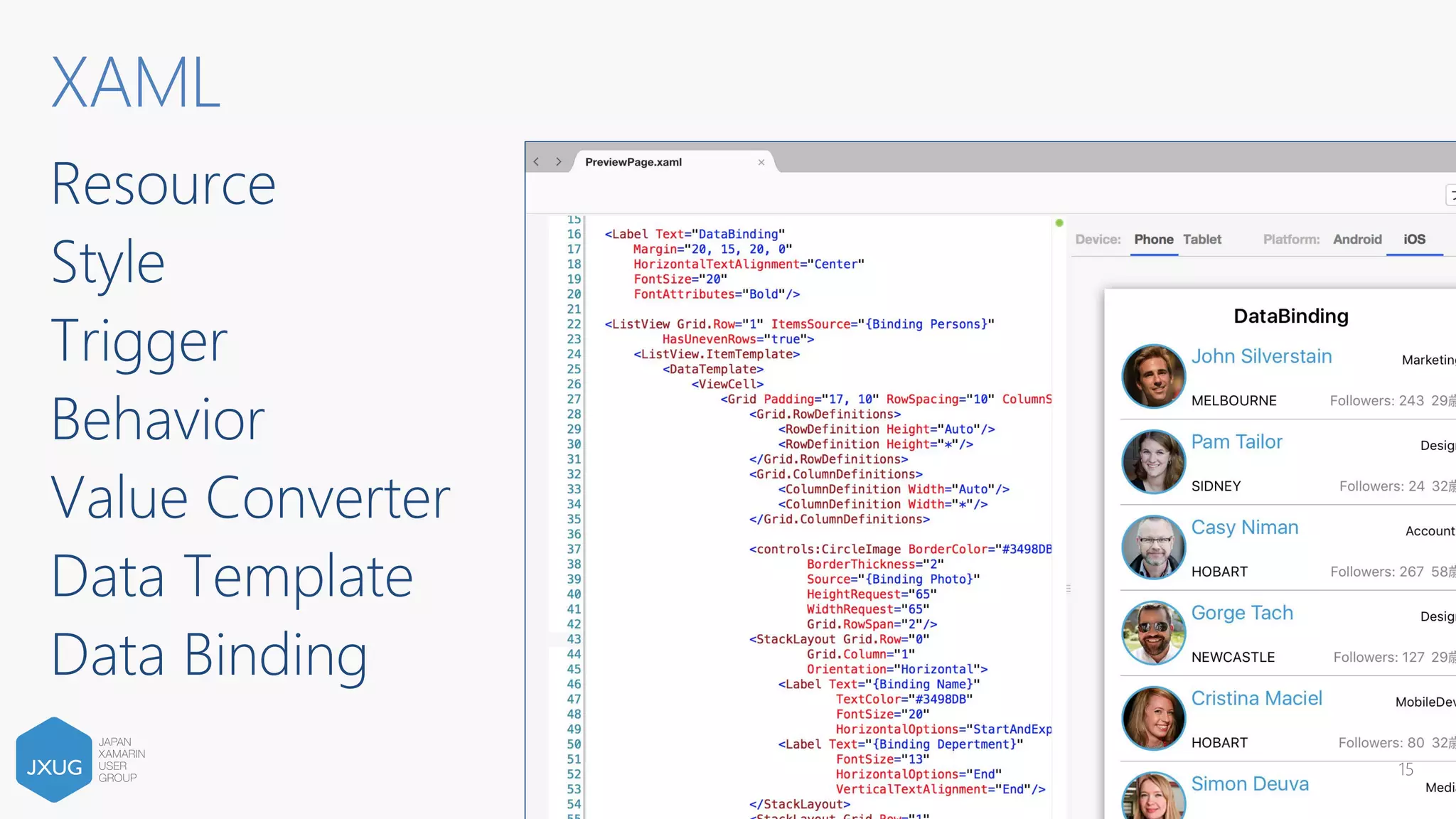Click the forward navigation arrow in tab bar
Viewport: 1456px width, 819px height.
pos(559,162)
